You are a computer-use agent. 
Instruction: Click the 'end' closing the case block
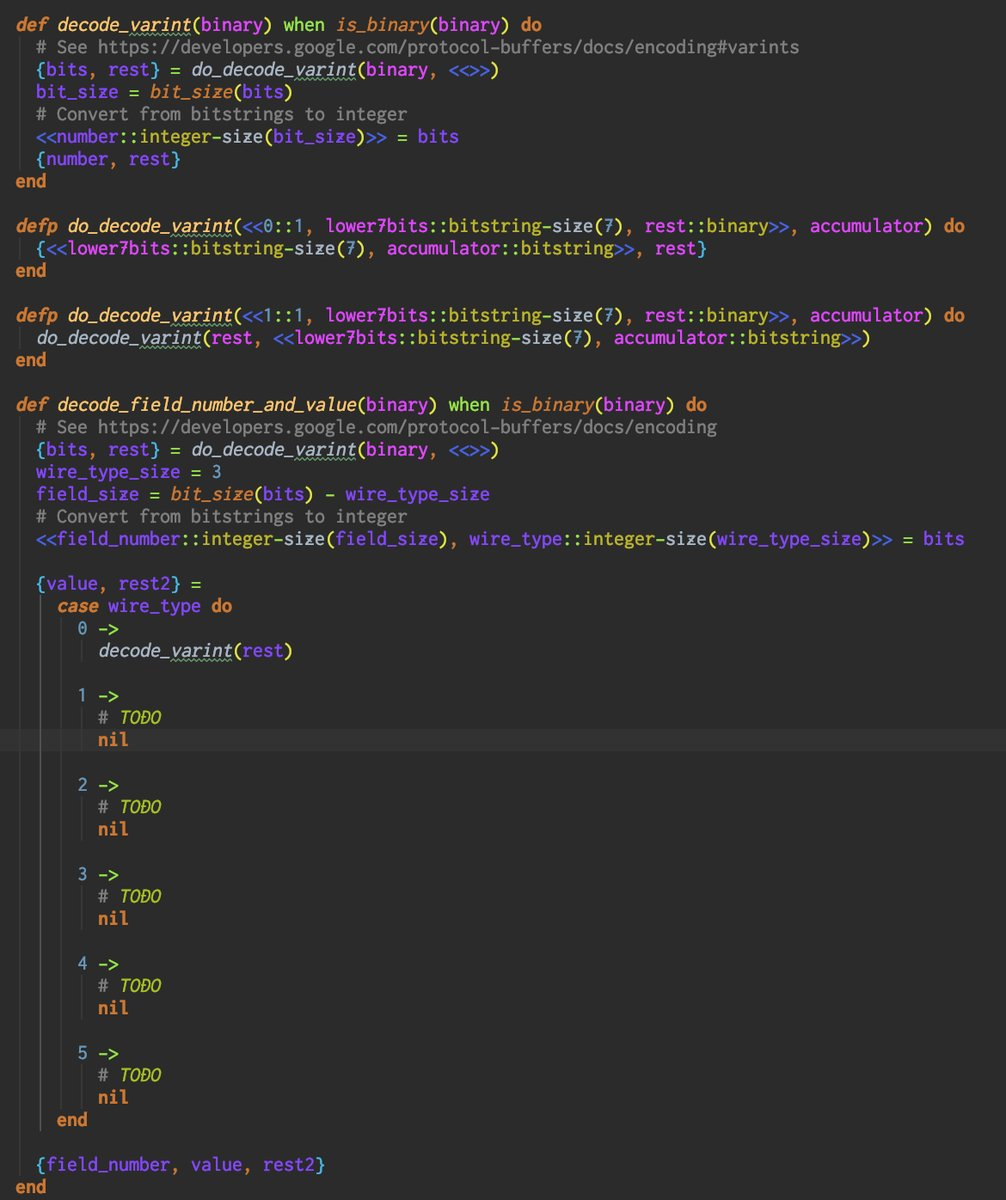point(73,1120)
